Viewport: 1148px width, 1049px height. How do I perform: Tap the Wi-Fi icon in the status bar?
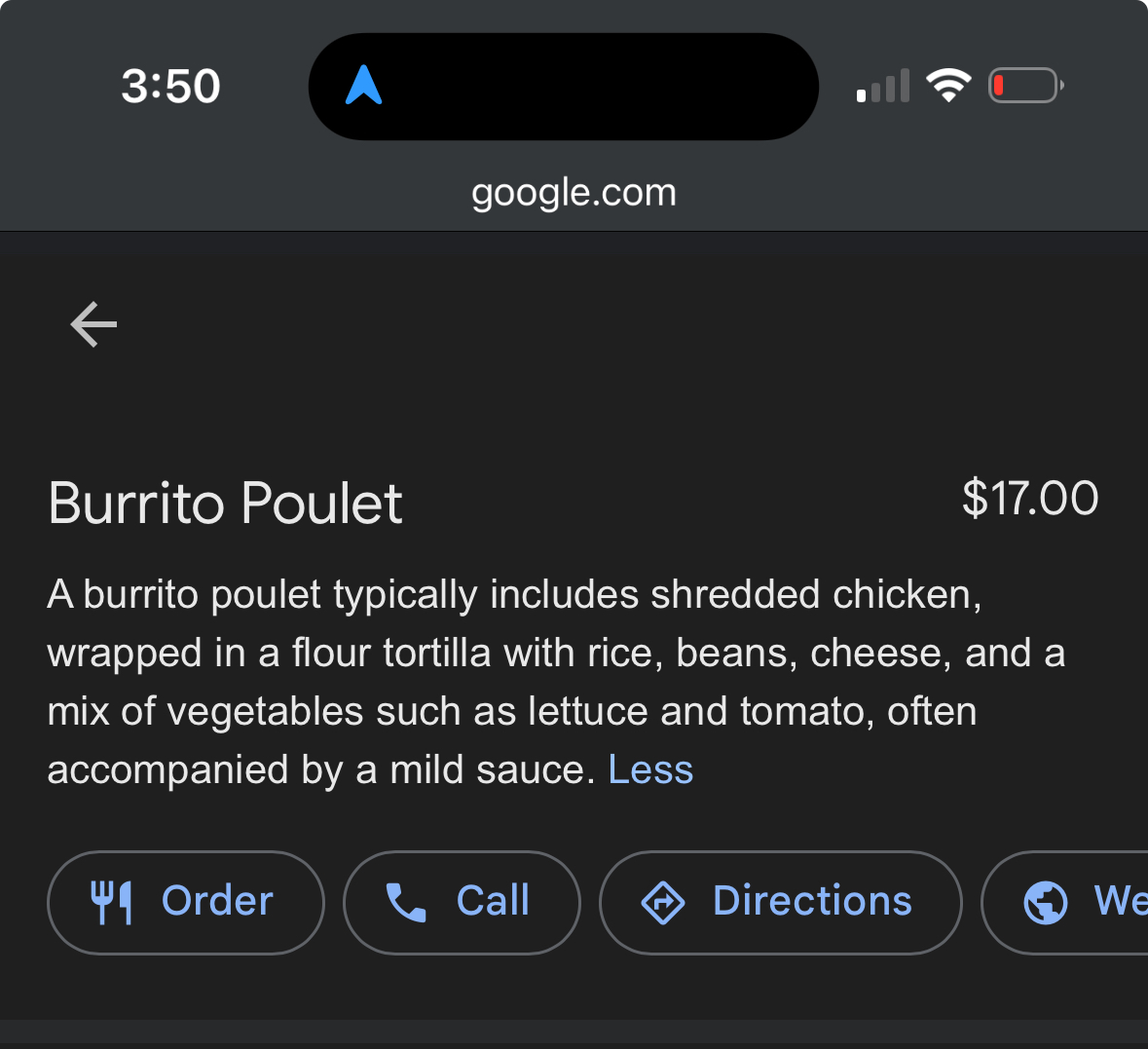pyautogui.click(x=948, y=85)
